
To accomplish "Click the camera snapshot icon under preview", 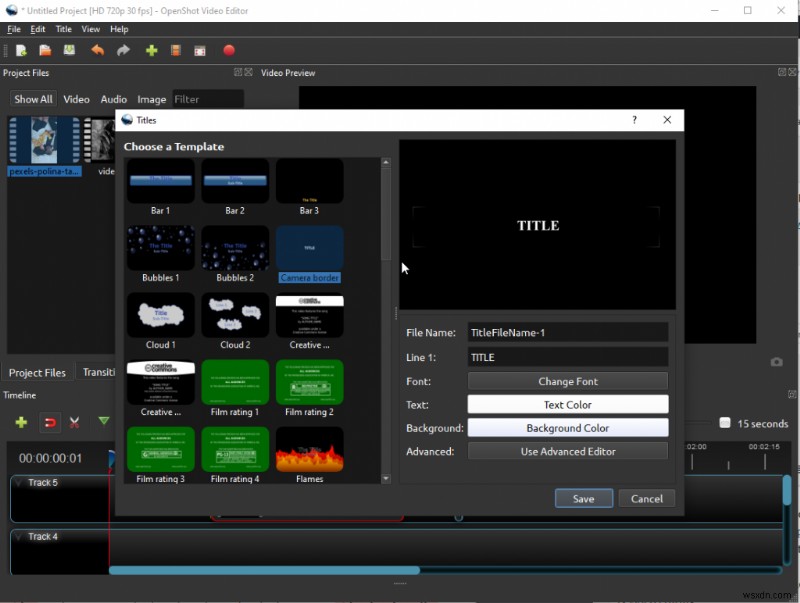I will click(x=776, y=362).
